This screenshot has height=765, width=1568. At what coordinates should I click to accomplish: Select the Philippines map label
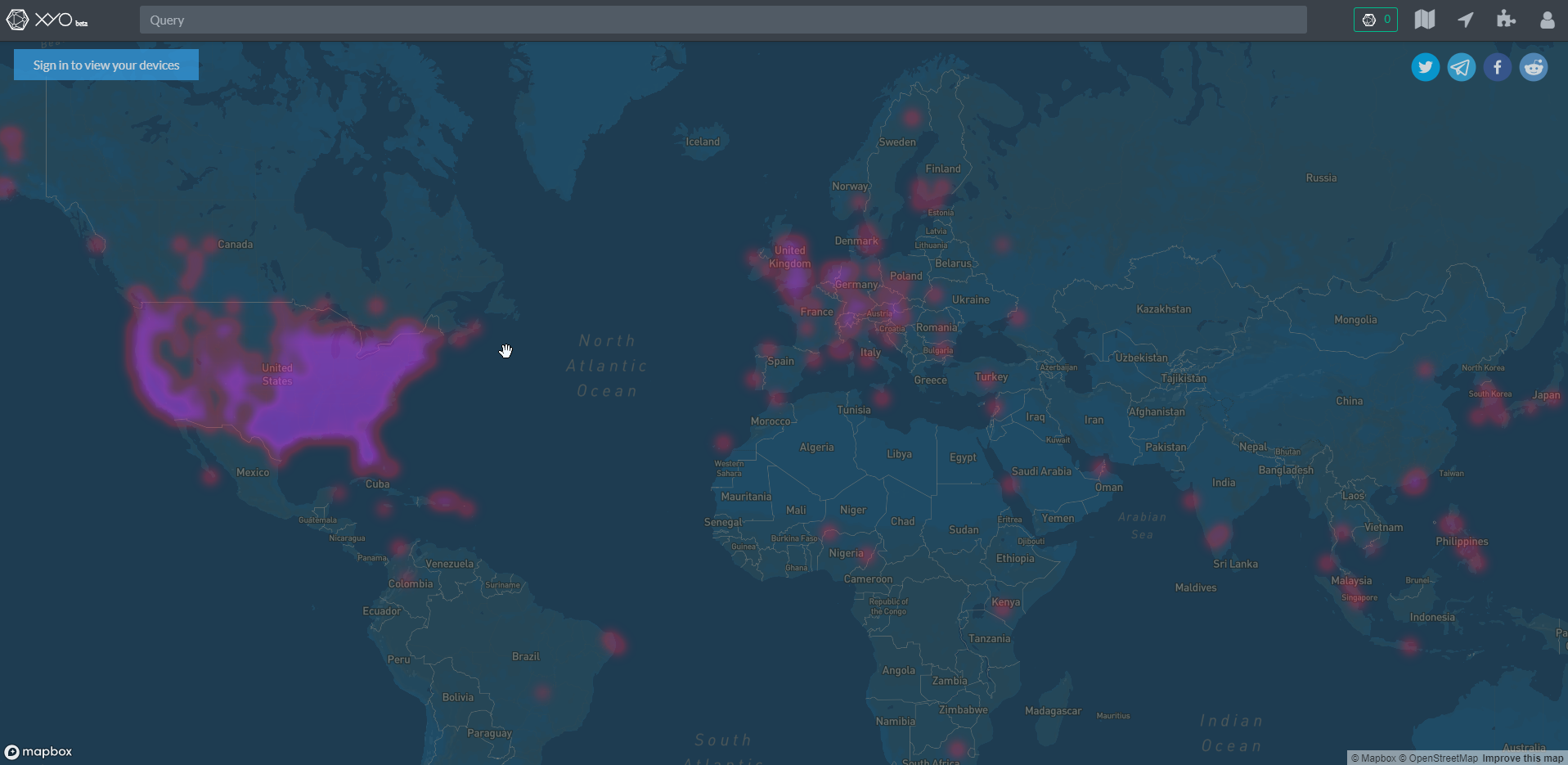(x=1462, y=542)
